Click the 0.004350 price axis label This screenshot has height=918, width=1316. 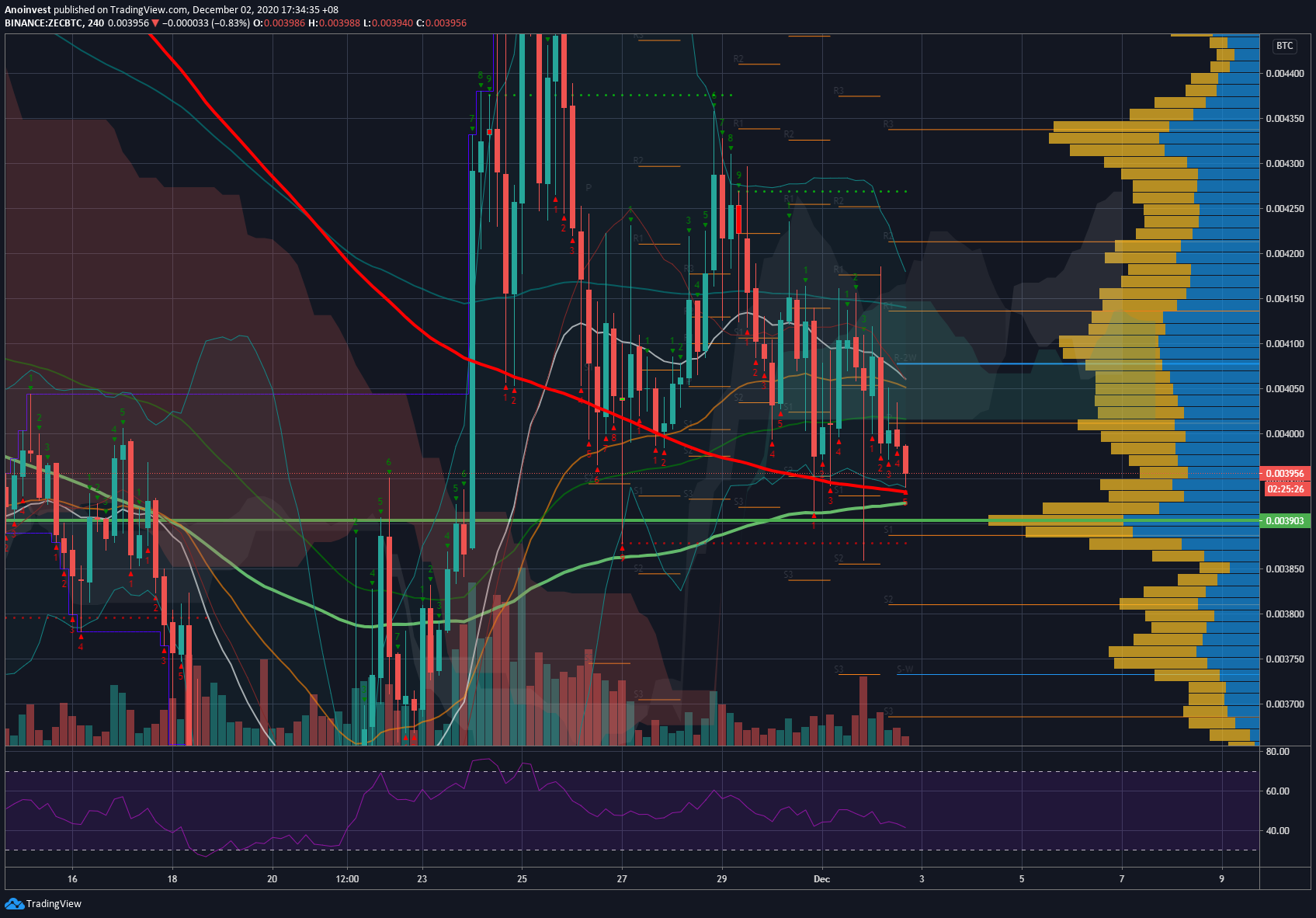coord(1285,119)
